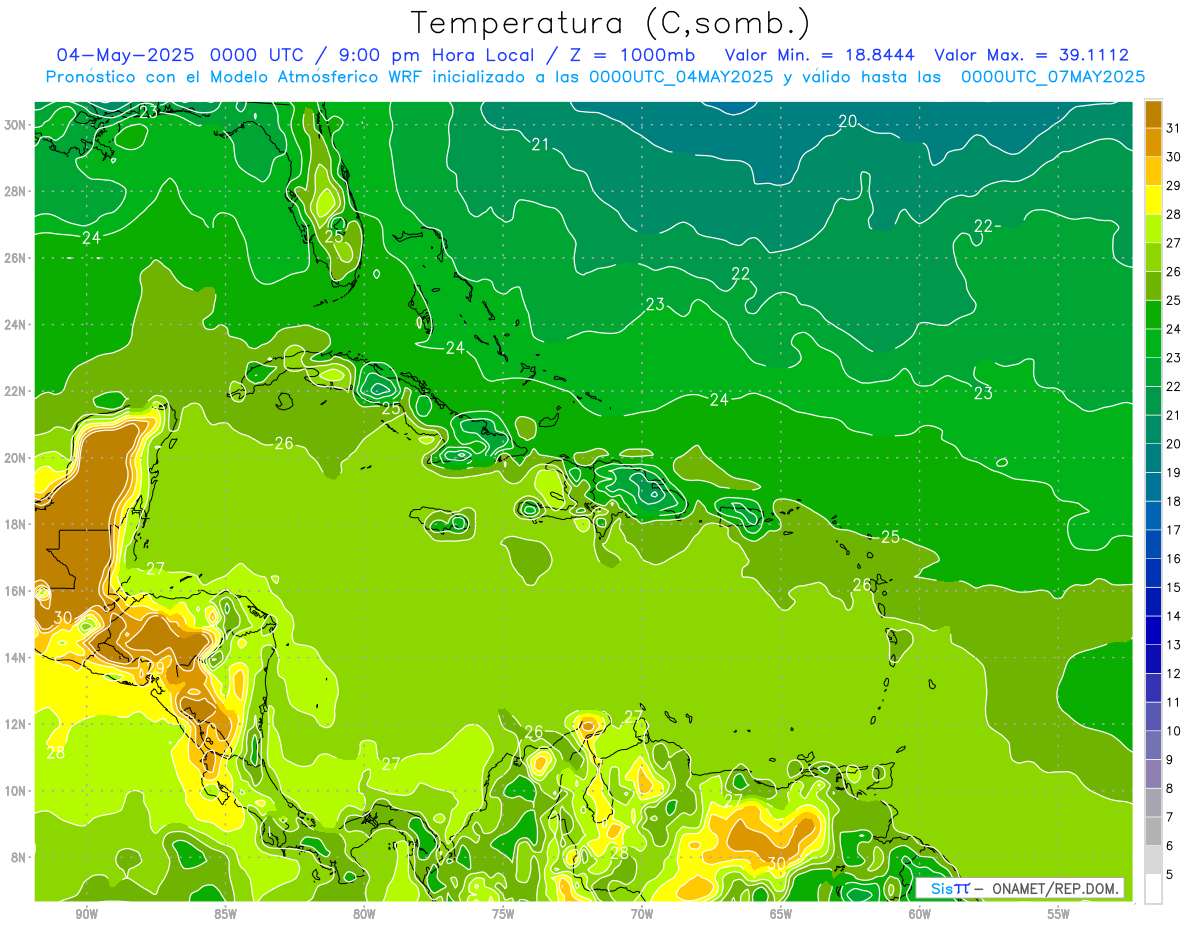Click the '65W' longitude axis label
Viewport: 1200px width, 927px height.
coord(781,913)
